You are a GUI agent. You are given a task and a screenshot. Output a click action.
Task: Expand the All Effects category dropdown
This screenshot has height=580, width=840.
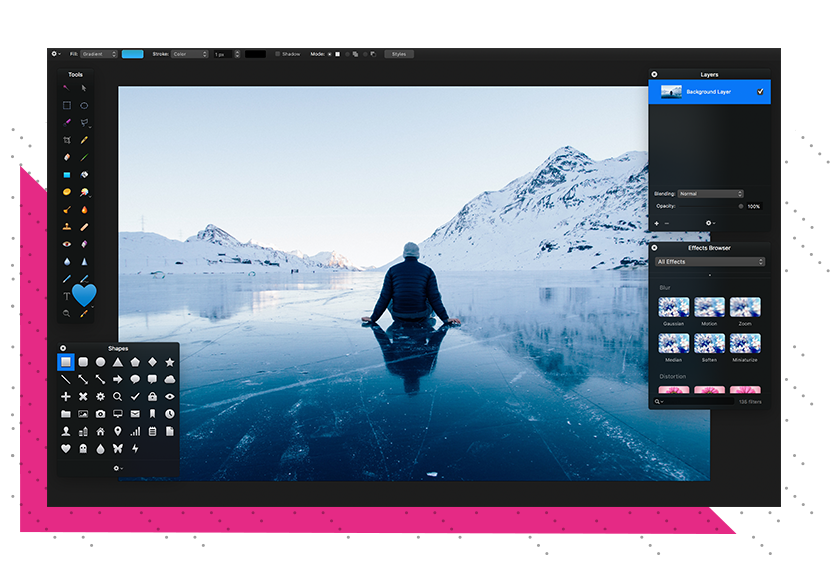[x=710, y=262]
